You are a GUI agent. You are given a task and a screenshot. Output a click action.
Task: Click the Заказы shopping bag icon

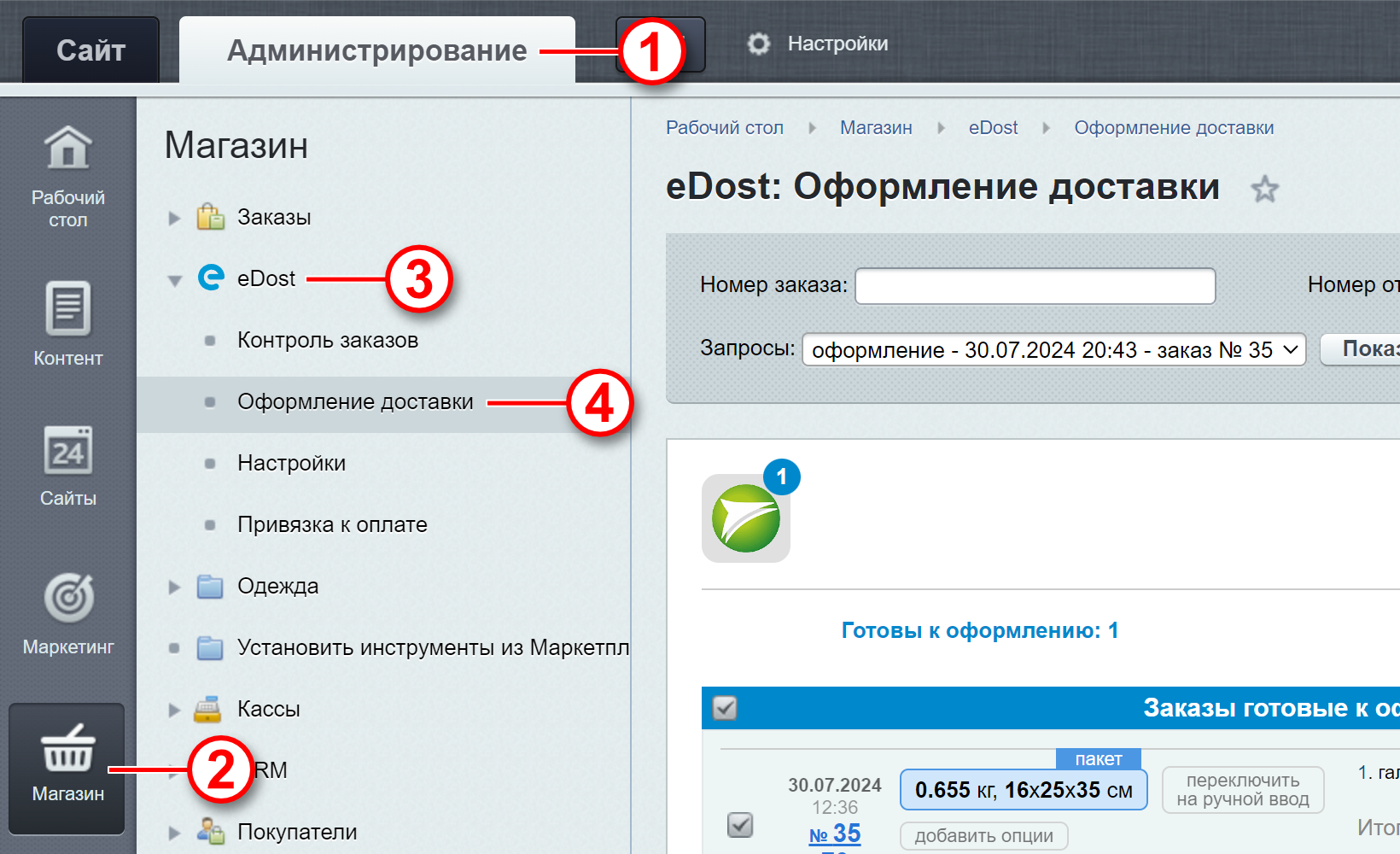(210, 217)
